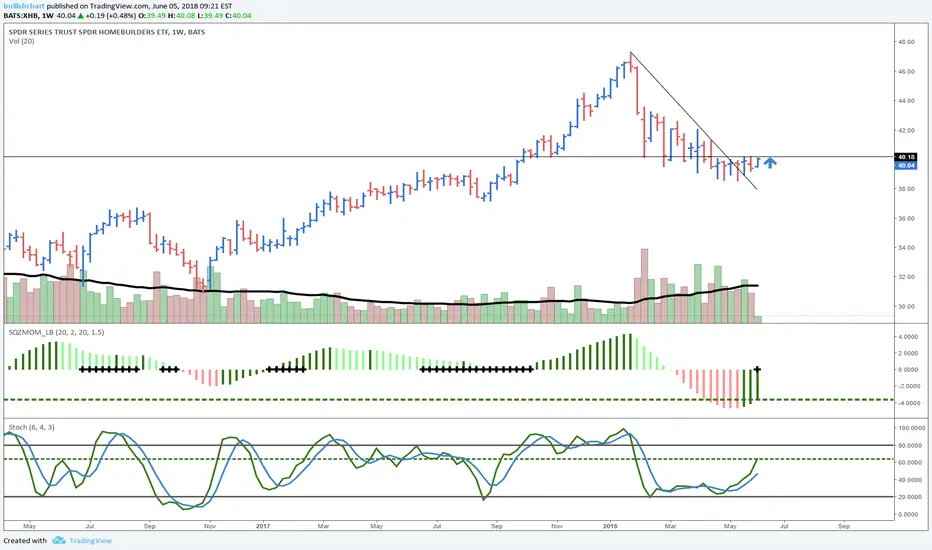Click the 4.0000 squeeze momentum axis label

(908, 337)
